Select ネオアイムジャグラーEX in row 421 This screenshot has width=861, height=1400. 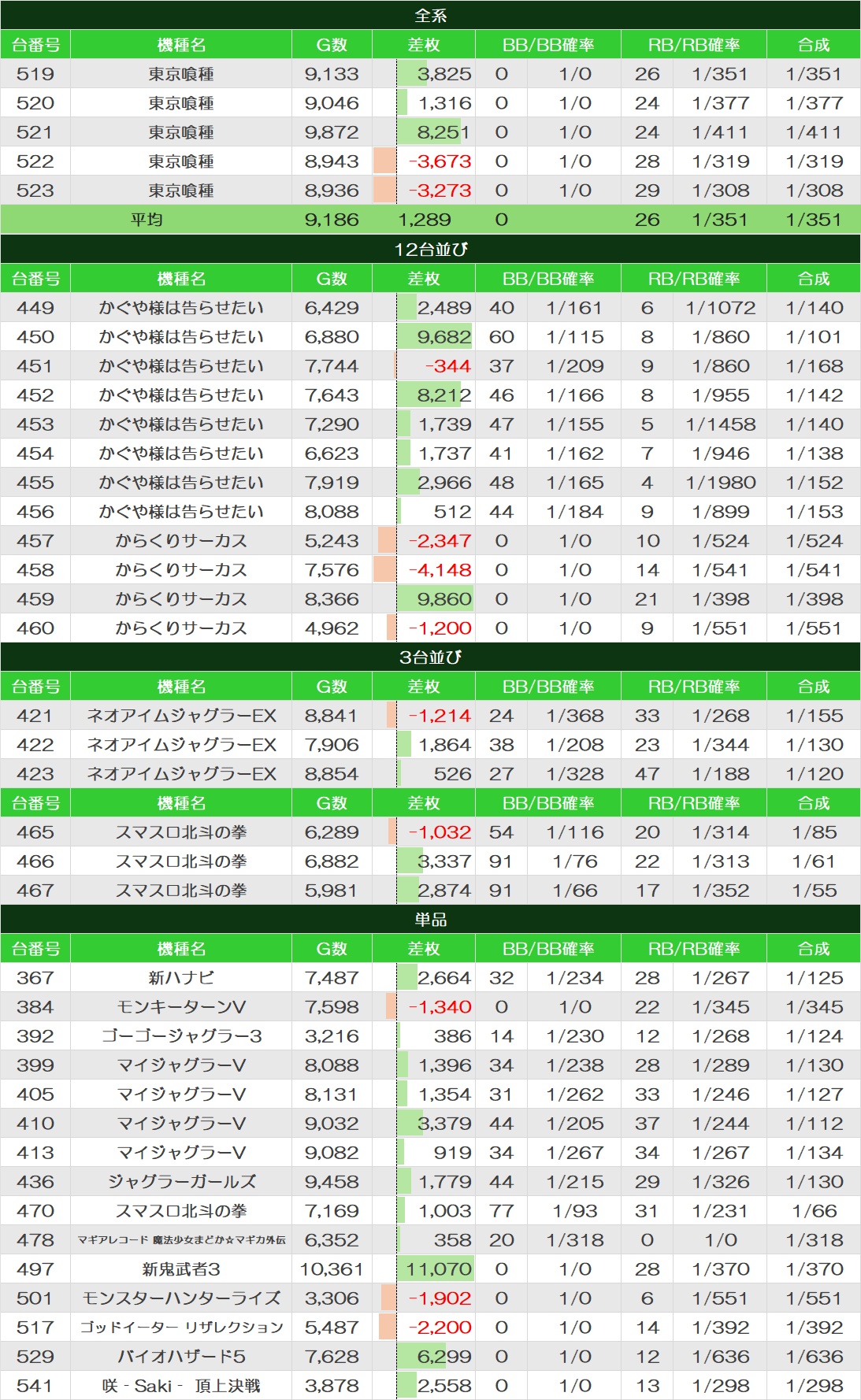tap(181, 716)
